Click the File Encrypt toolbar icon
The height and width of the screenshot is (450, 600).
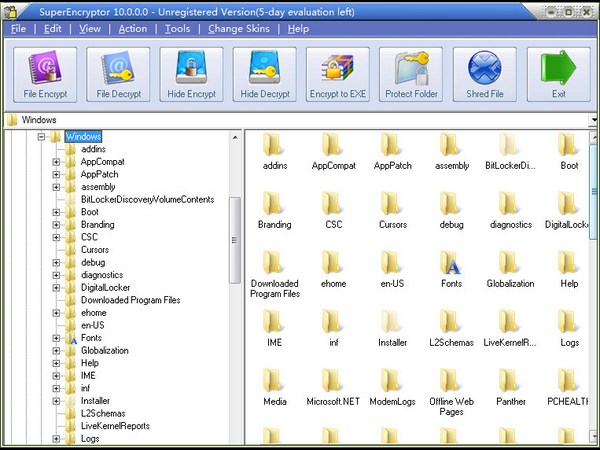click(46, 74)
